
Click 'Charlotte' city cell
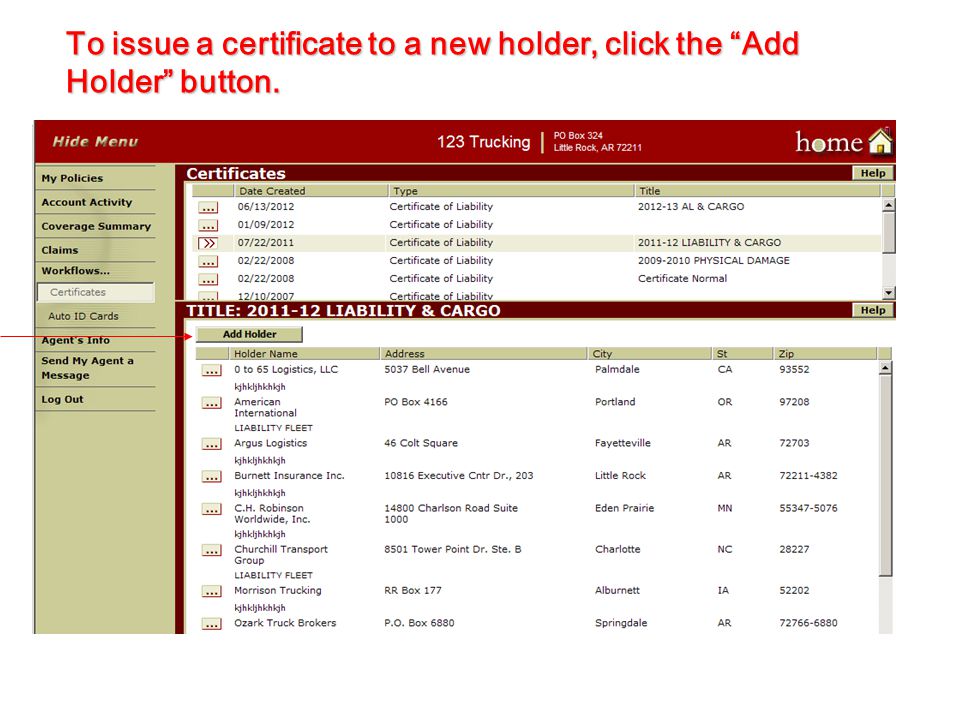tap(618, 549)
